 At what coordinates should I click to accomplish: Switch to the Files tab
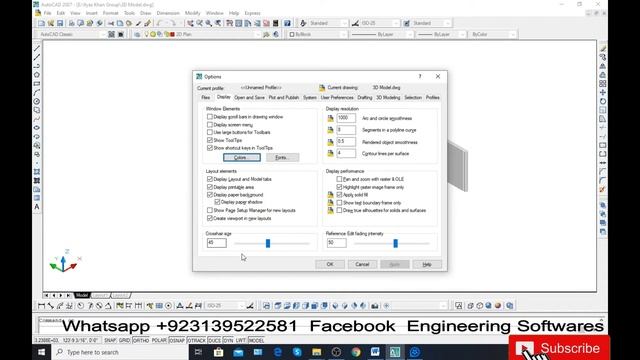tap(206, 98)
